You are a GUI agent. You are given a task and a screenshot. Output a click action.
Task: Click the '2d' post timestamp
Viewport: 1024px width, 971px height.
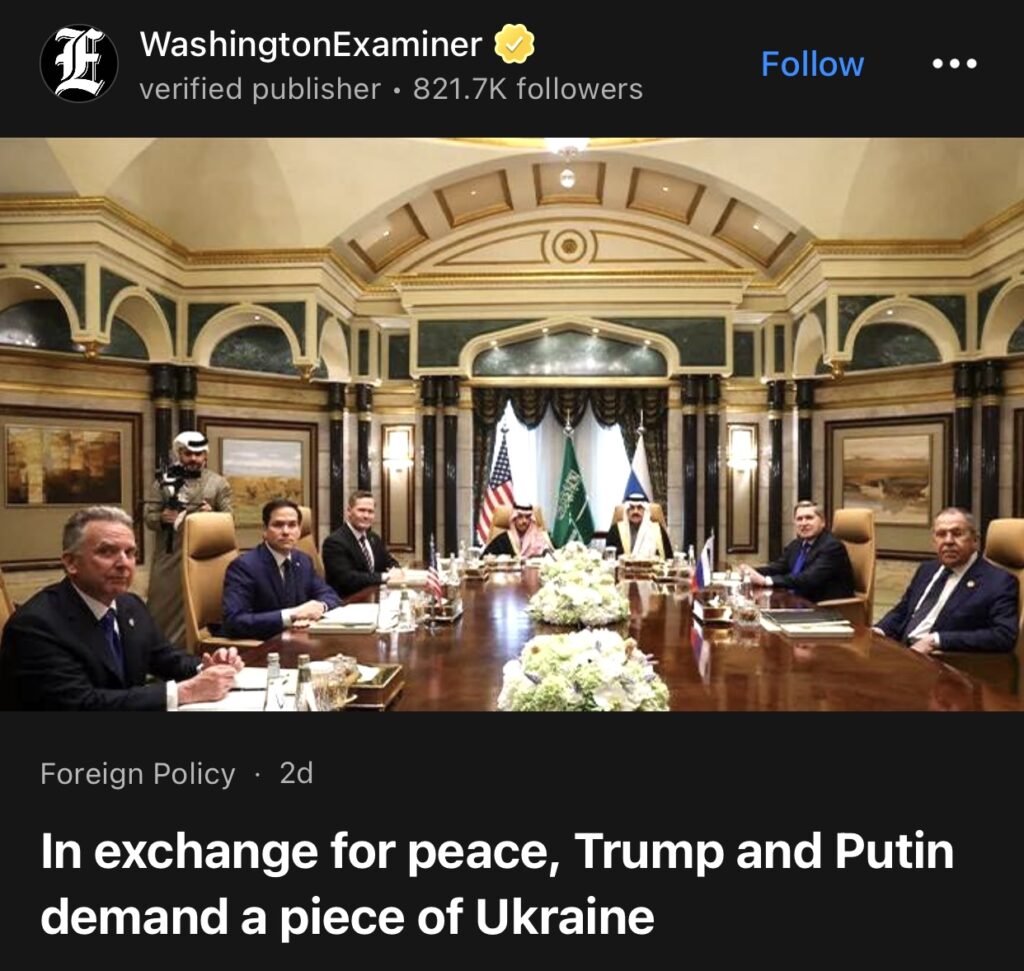click(296, 773)
